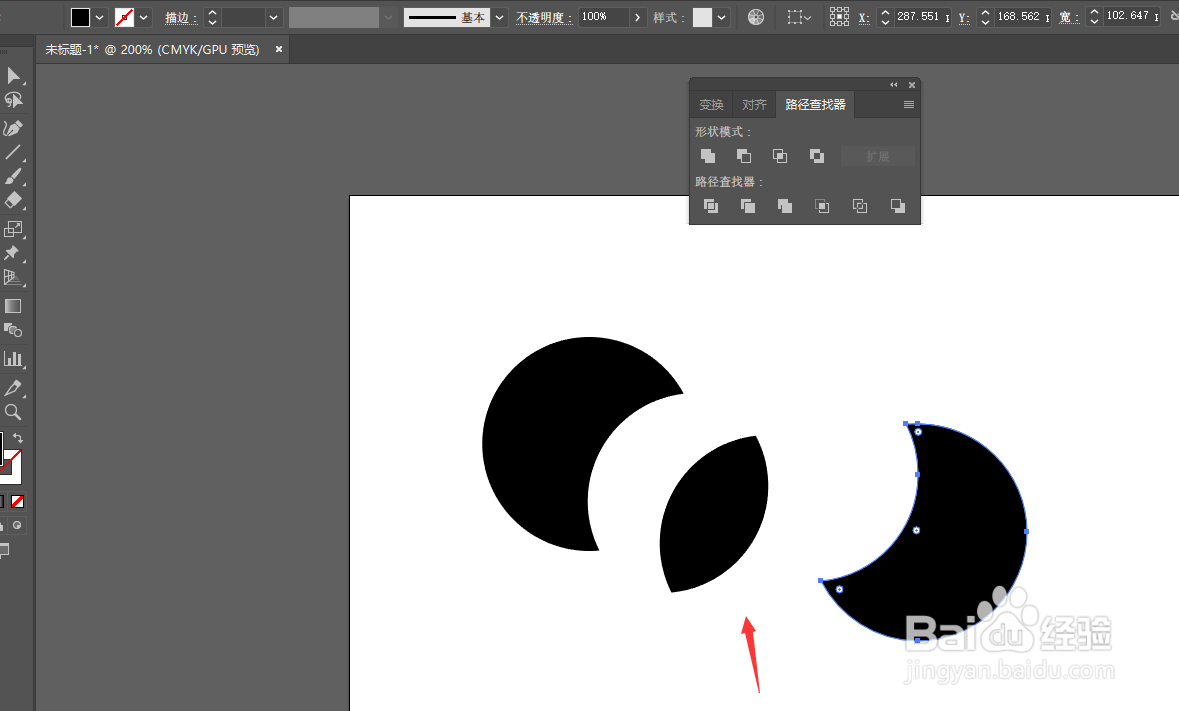Screen dimensions: 1179x711
Task: Click the X coordinate label link
Action: 864,17
